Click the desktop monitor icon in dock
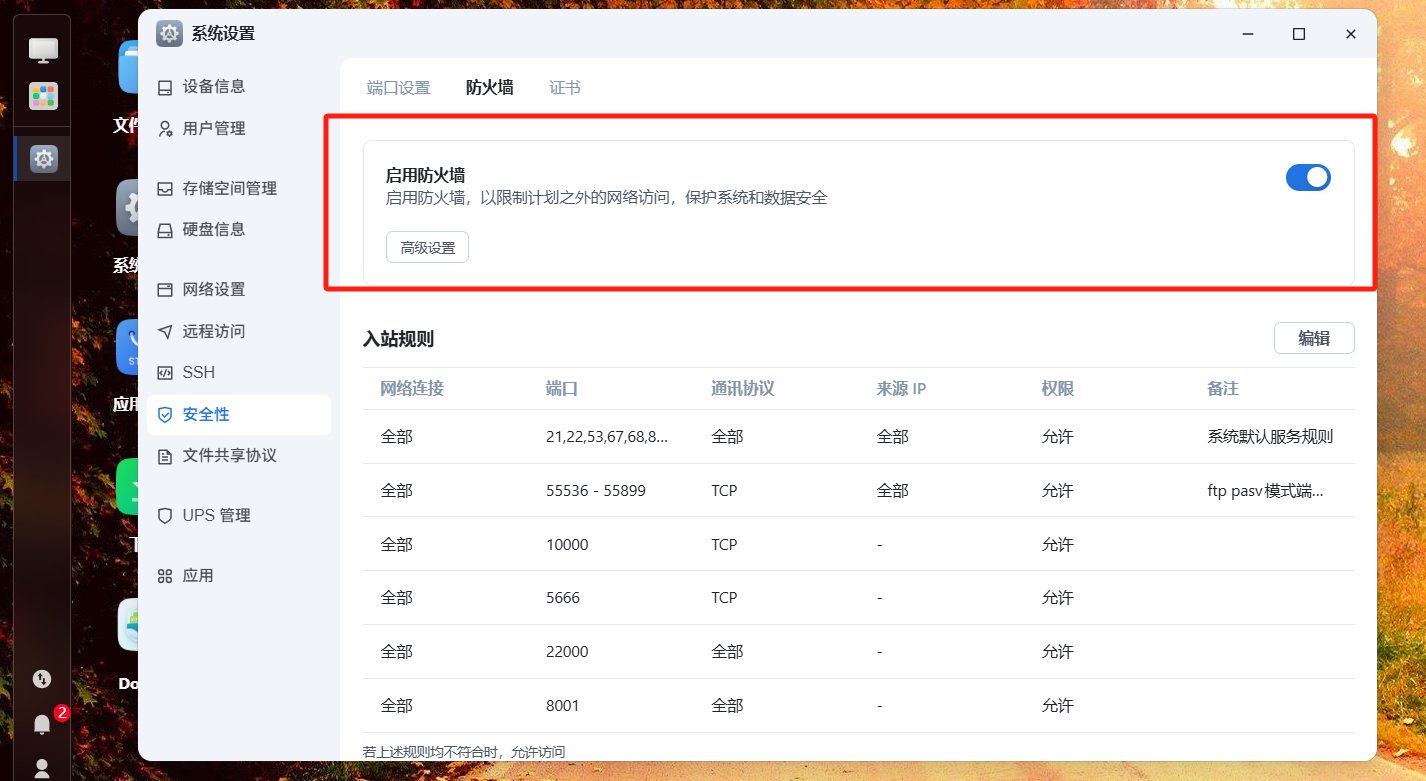 pos(43,49)
